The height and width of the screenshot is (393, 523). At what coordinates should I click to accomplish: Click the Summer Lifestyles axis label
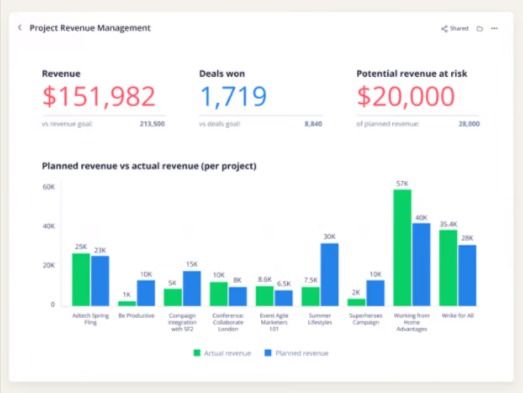click(x=320, y=319)
